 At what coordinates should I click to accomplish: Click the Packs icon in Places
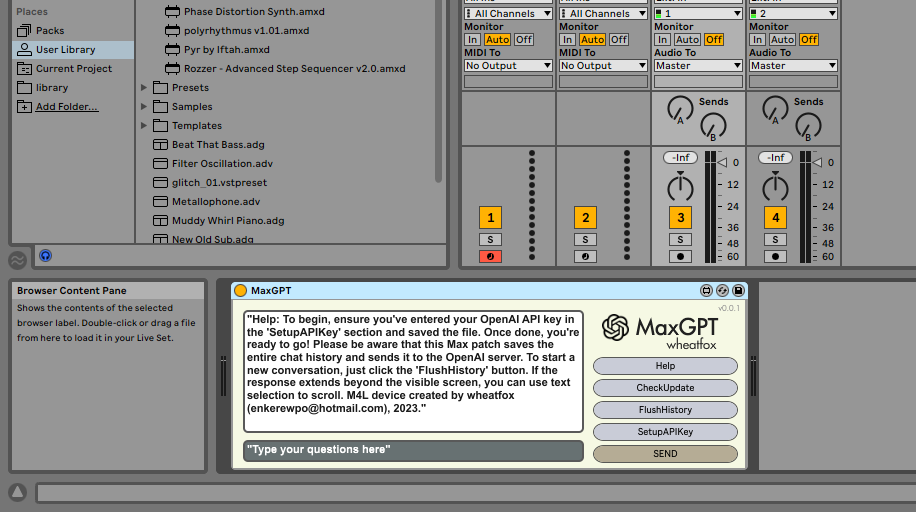point(24,31)
